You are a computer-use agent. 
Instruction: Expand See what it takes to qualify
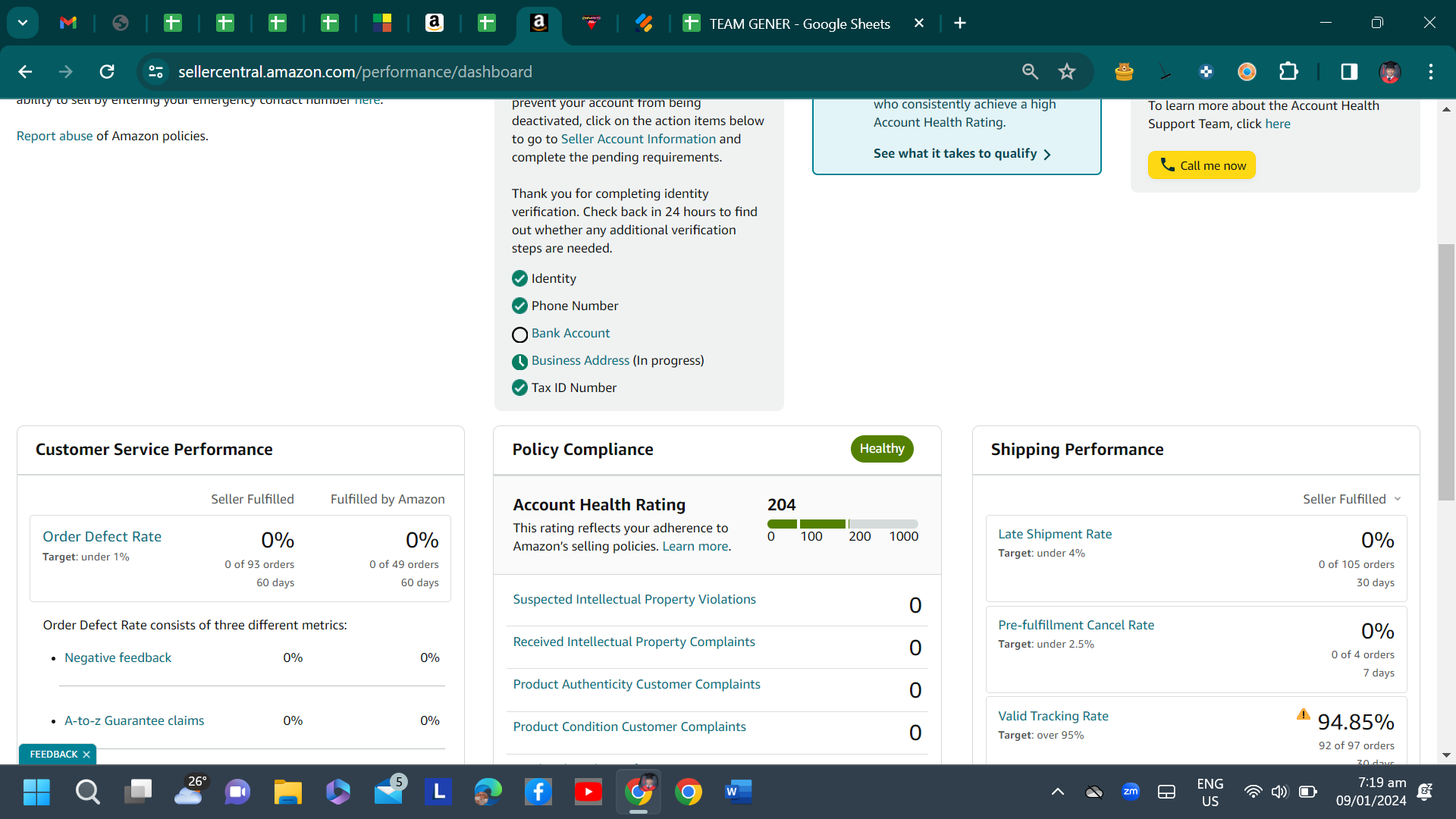962,154
